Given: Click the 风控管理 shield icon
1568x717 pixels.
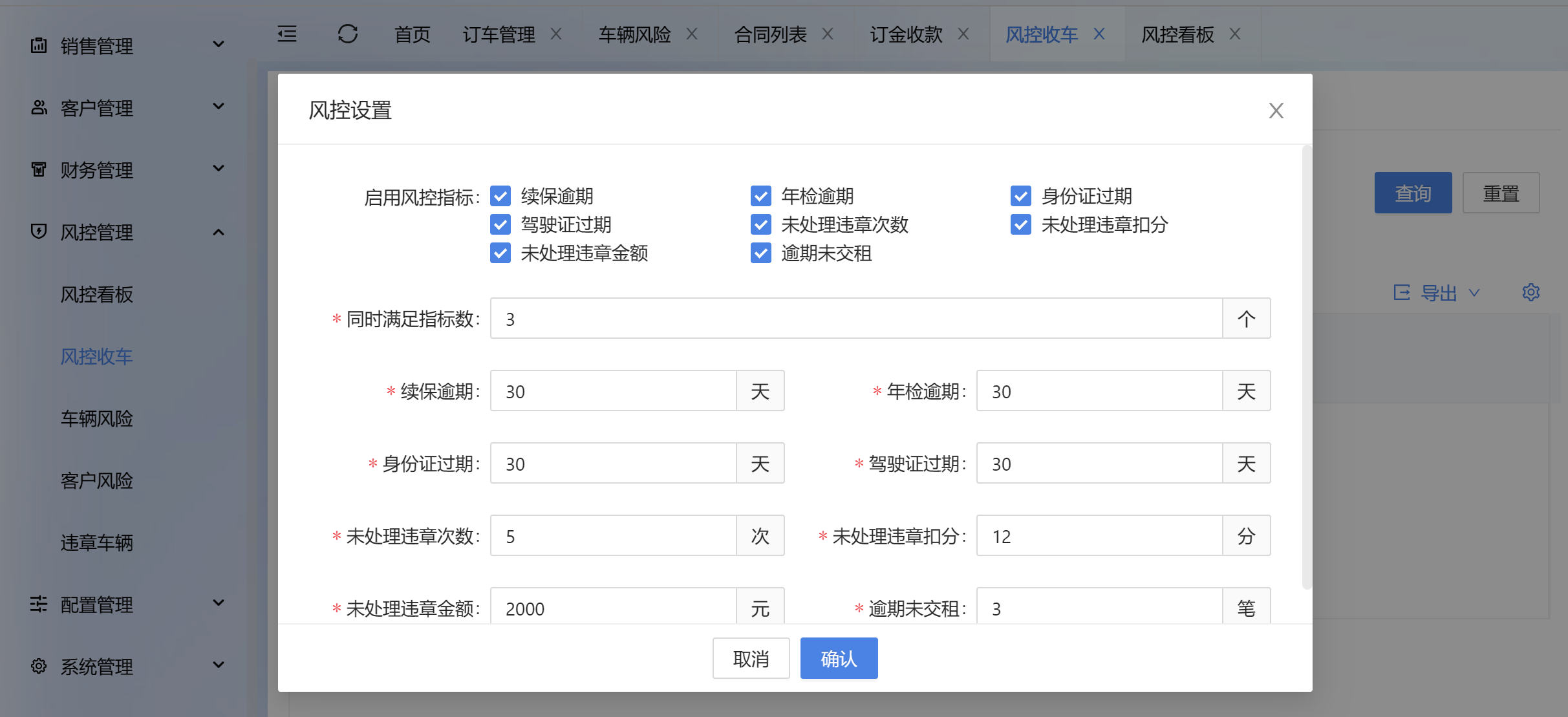Looking at the screenshot, I should tap(39, 231).
